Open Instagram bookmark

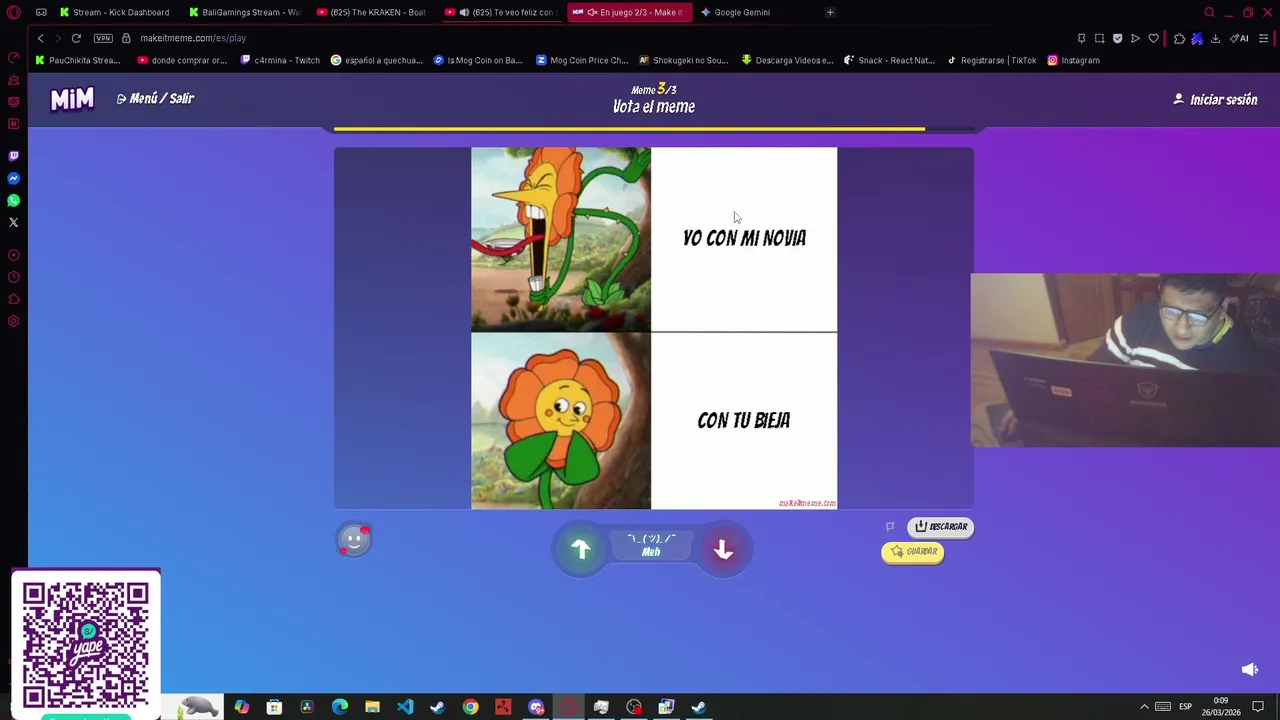coord(1073,60)
